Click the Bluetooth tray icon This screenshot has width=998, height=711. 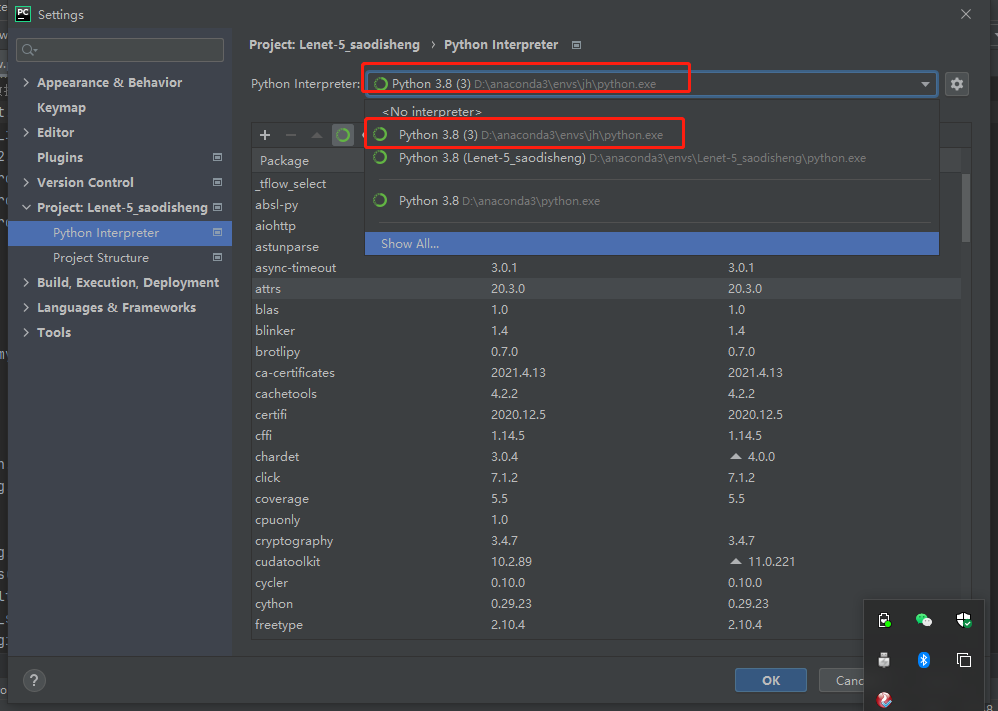click(x=924, y=660)
